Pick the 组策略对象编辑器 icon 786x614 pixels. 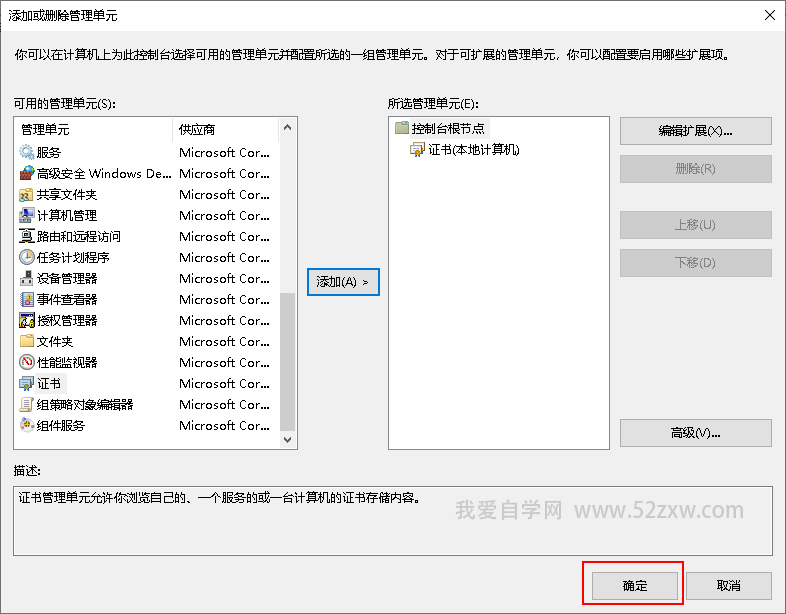point(27,405)
